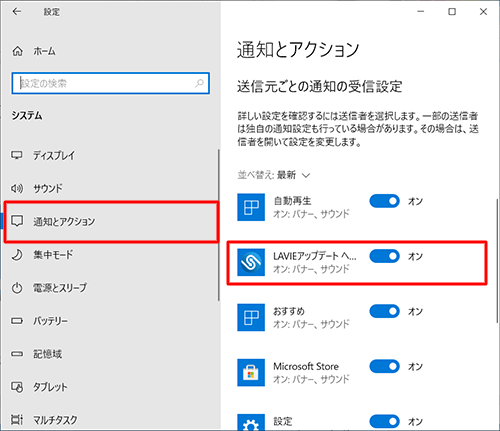Toggle 設定 notifications switch
The height and width of the screenshot is (431, 500).
pos(384,421)
